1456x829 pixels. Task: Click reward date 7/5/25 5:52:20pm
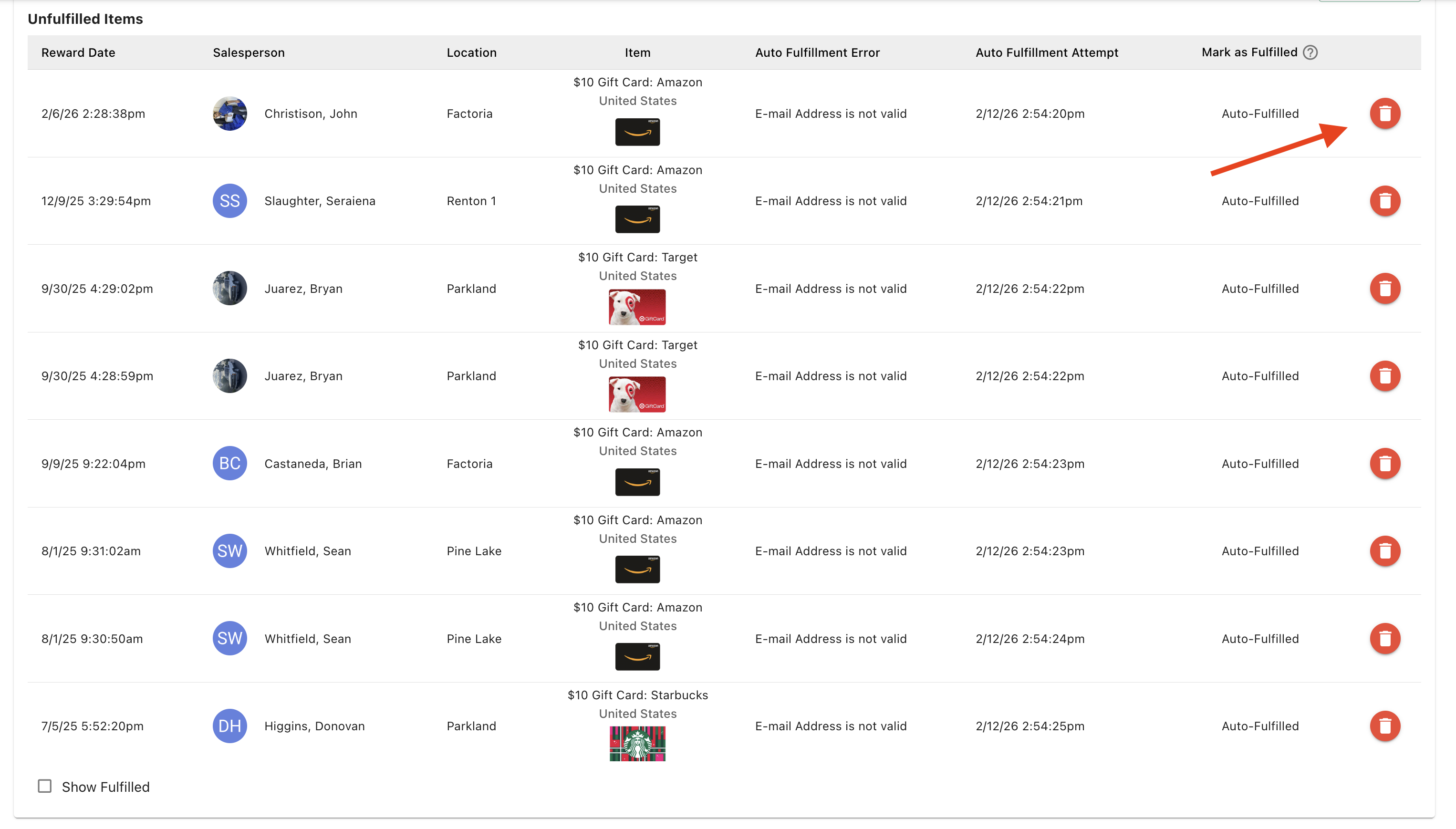point(92,726)
